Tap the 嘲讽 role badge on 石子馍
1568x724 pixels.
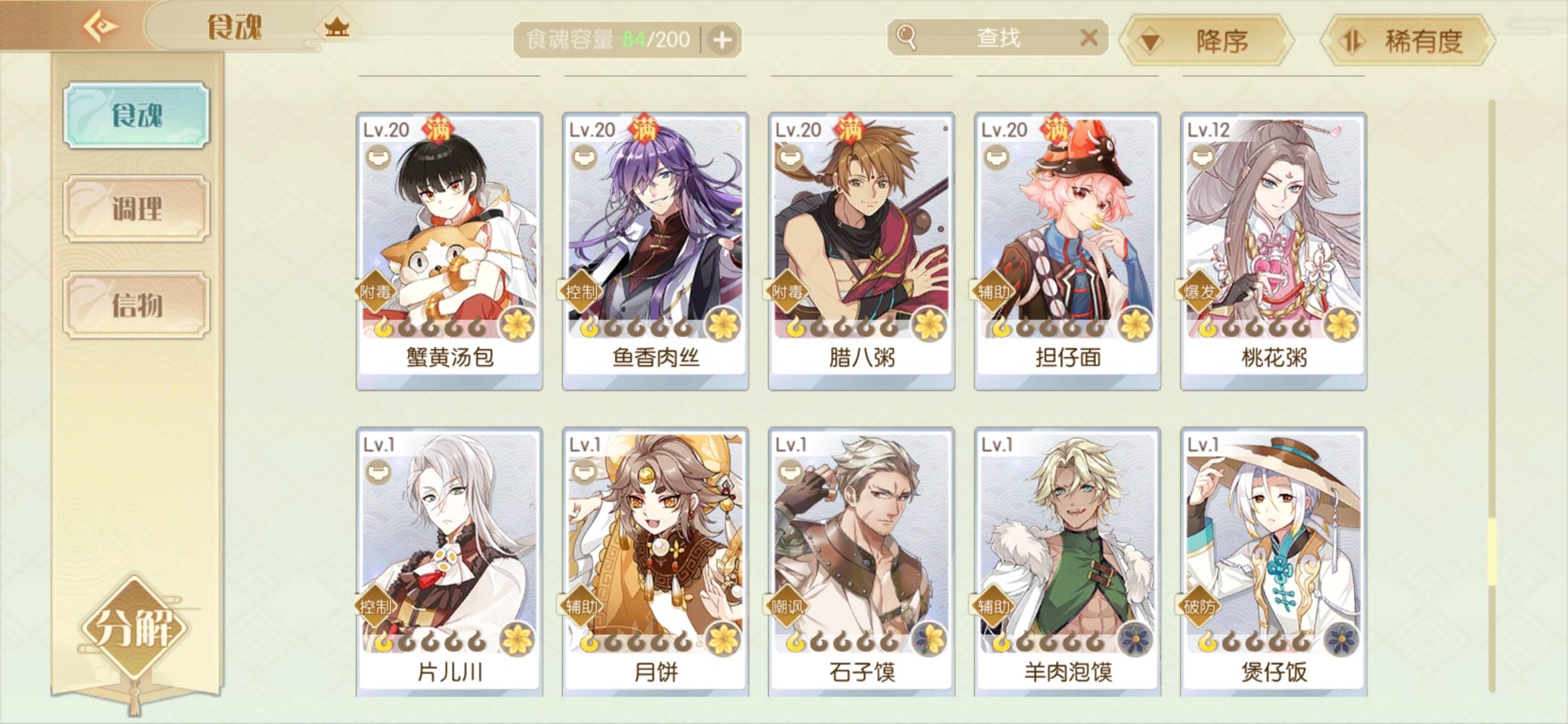click(785, 607)
